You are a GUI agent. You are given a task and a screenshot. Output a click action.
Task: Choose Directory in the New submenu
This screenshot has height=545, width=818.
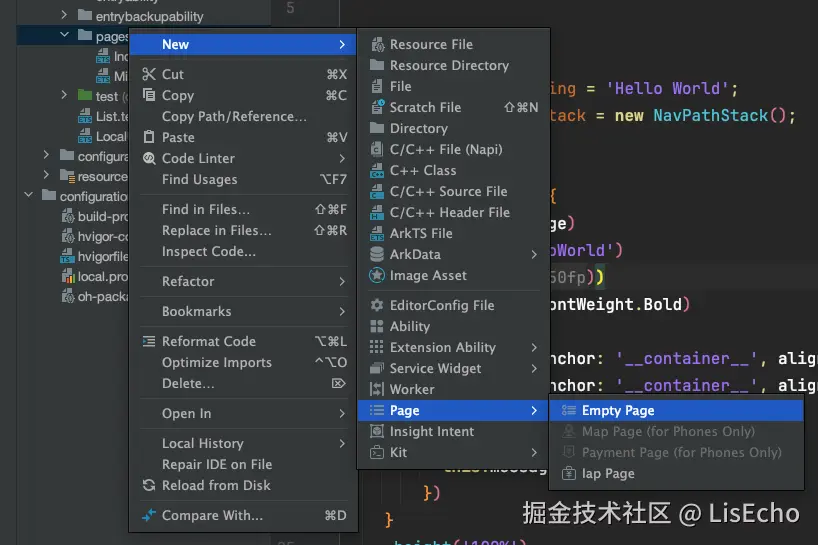pos(453,128)
